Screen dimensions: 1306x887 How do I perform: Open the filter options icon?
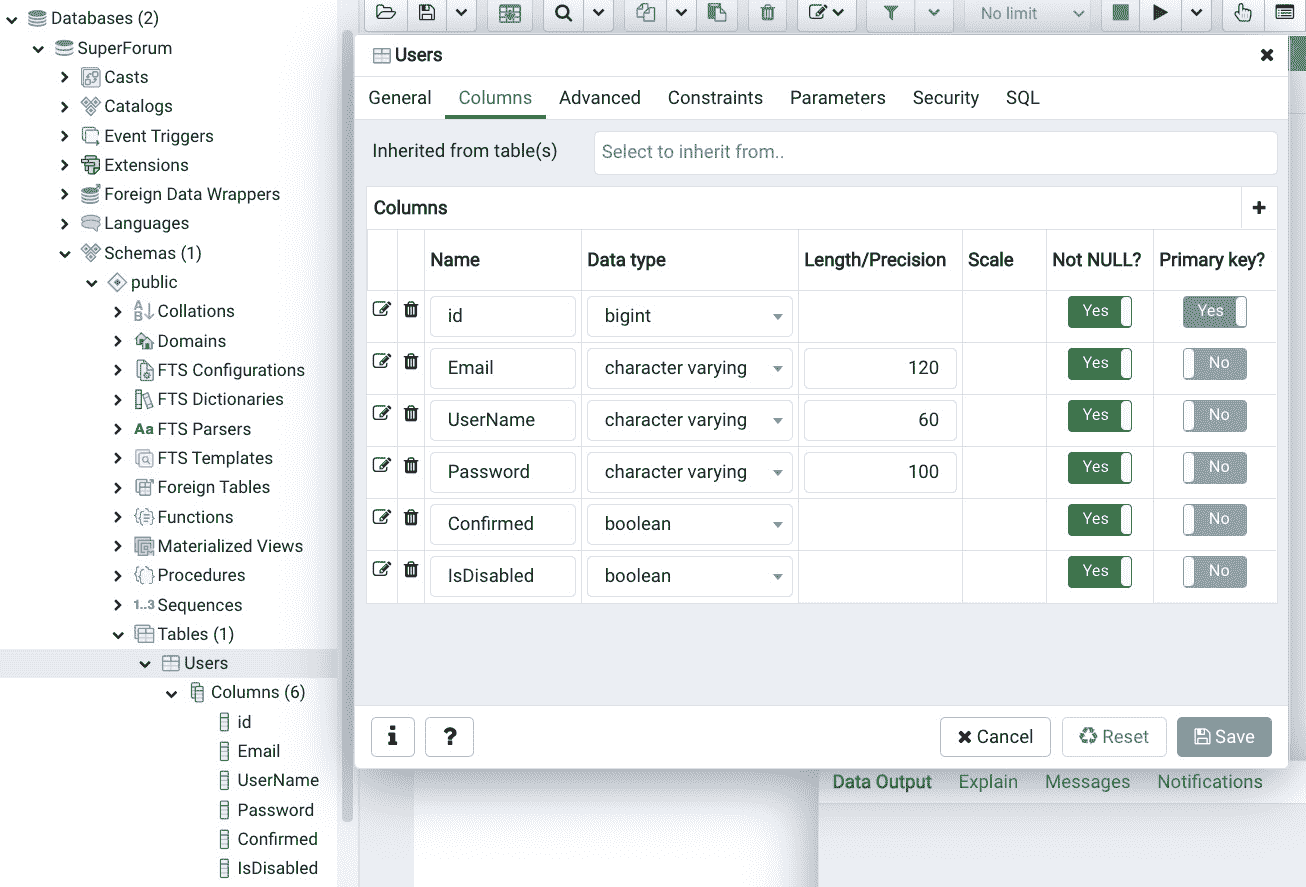click(888, 14)
